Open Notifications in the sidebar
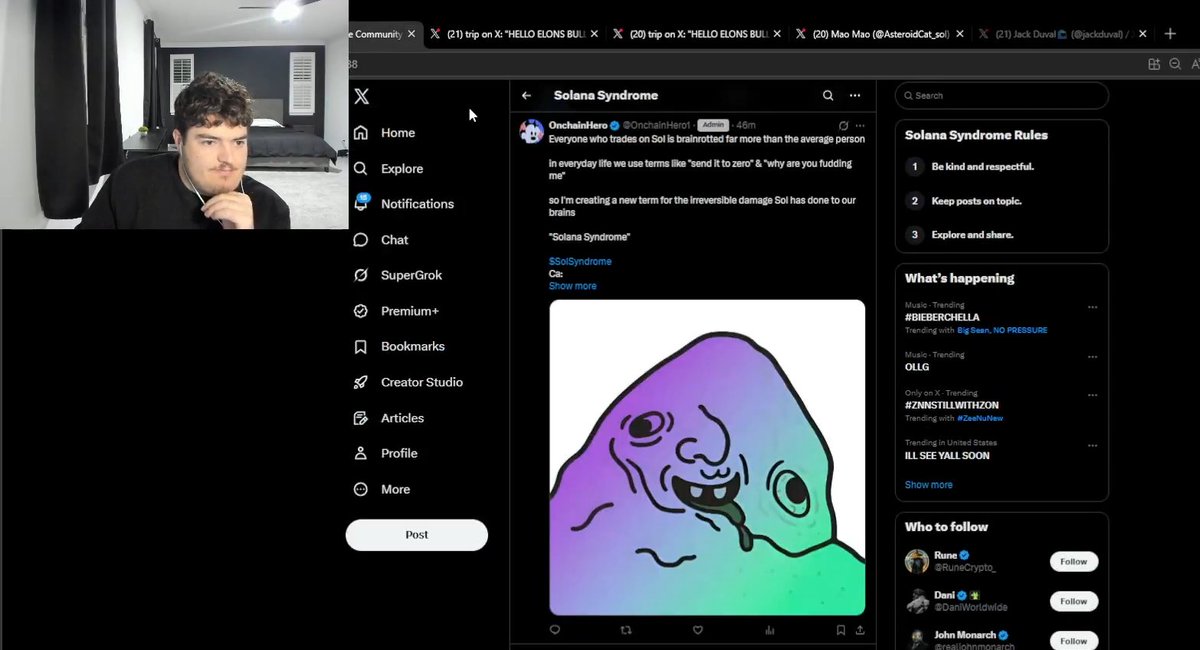This screenshot has height=650, width=1200. pos(404,204)
